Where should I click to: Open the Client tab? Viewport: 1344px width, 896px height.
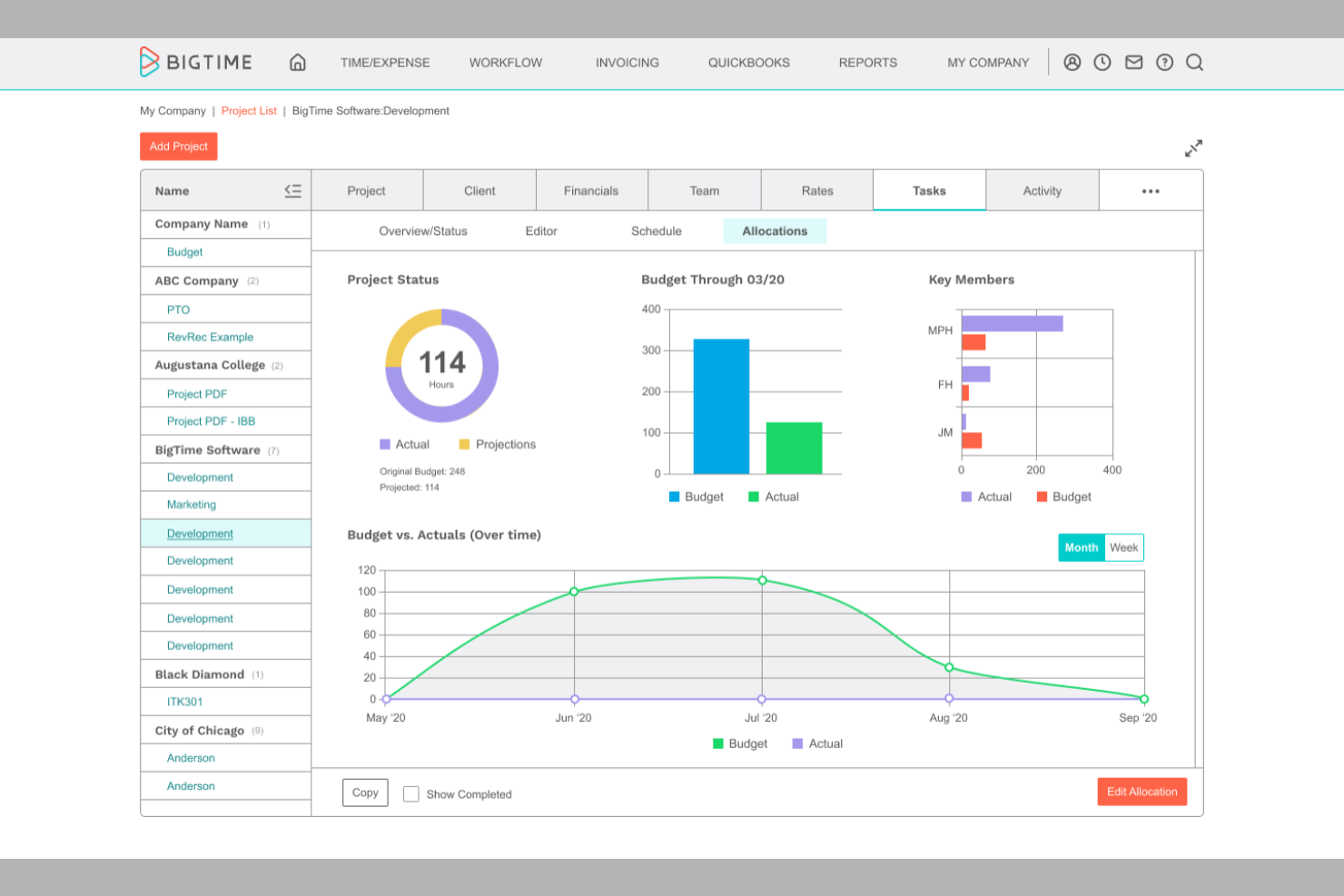(479, 191)
